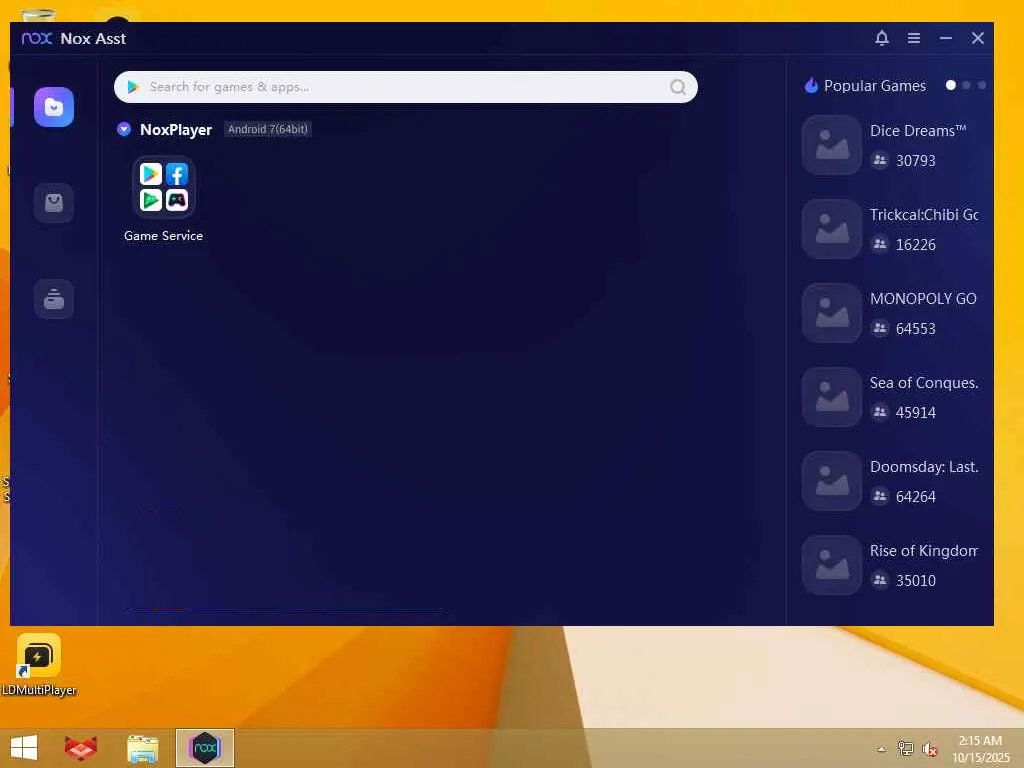Click the 16226 player count
Viewport: 1024px width, 768px height.
pyautogui.click(x=916, y=245)
